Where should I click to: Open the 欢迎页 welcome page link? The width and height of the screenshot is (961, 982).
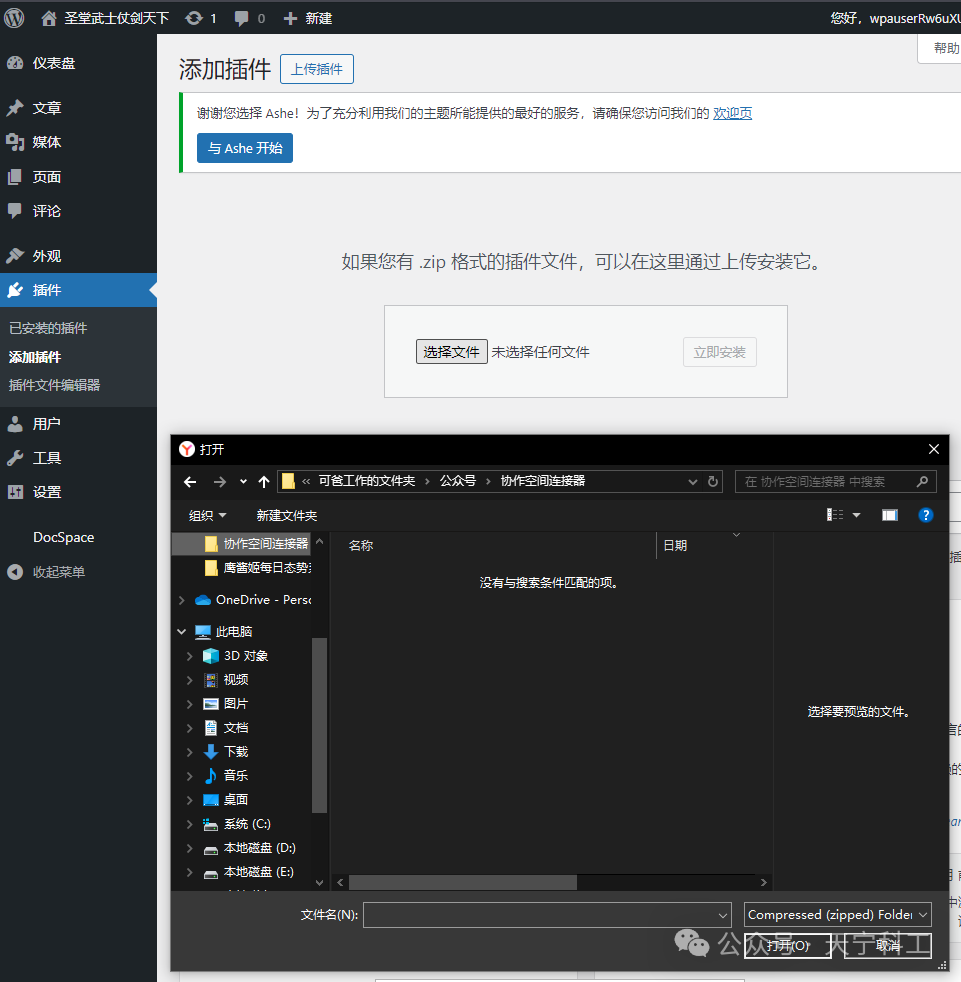(732, 113)
